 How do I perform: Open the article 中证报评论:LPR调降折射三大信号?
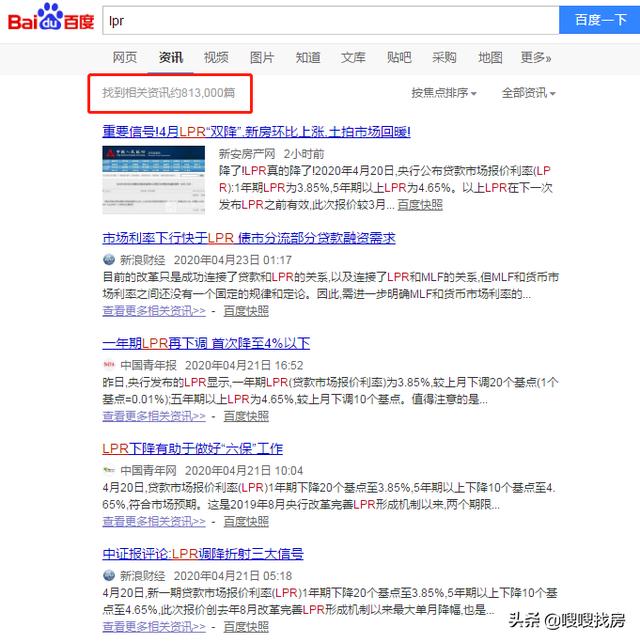[203, 554]
